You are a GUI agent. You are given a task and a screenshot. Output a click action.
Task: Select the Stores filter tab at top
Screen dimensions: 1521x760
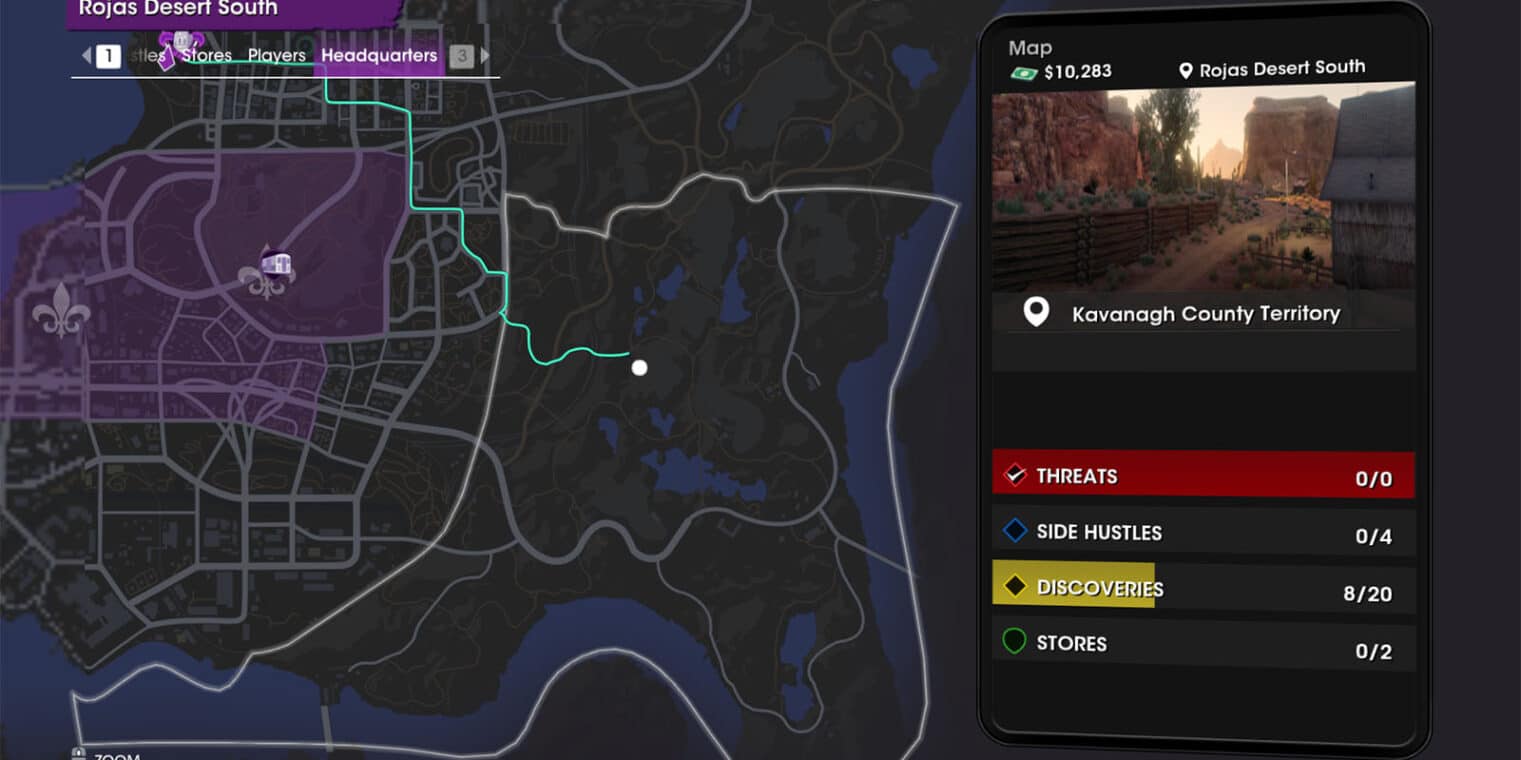[x=207, y=56]
